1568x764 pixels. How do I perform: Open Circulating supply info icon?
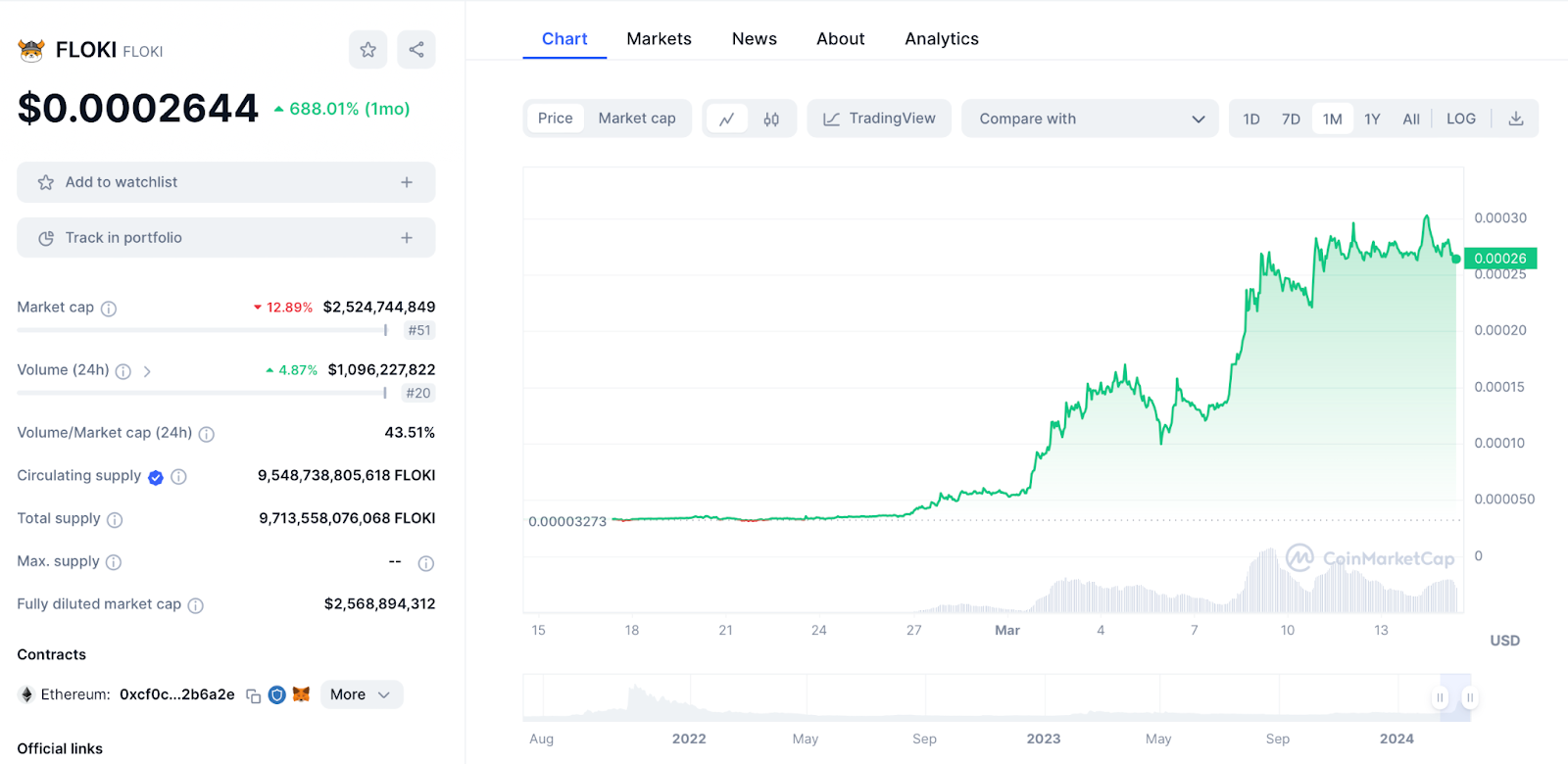[x=178, y=477]
